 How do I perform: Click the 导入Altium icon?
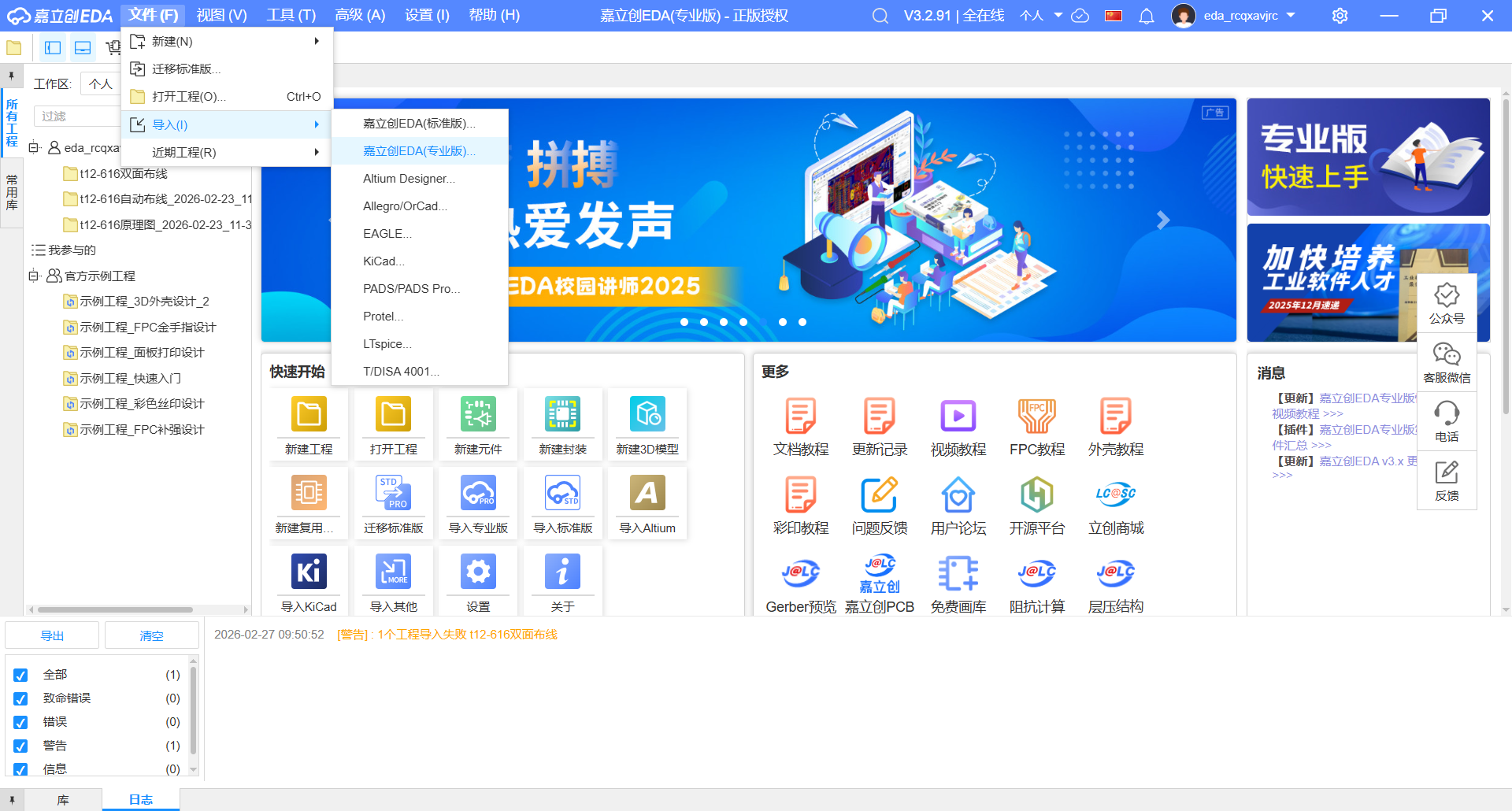647,494
